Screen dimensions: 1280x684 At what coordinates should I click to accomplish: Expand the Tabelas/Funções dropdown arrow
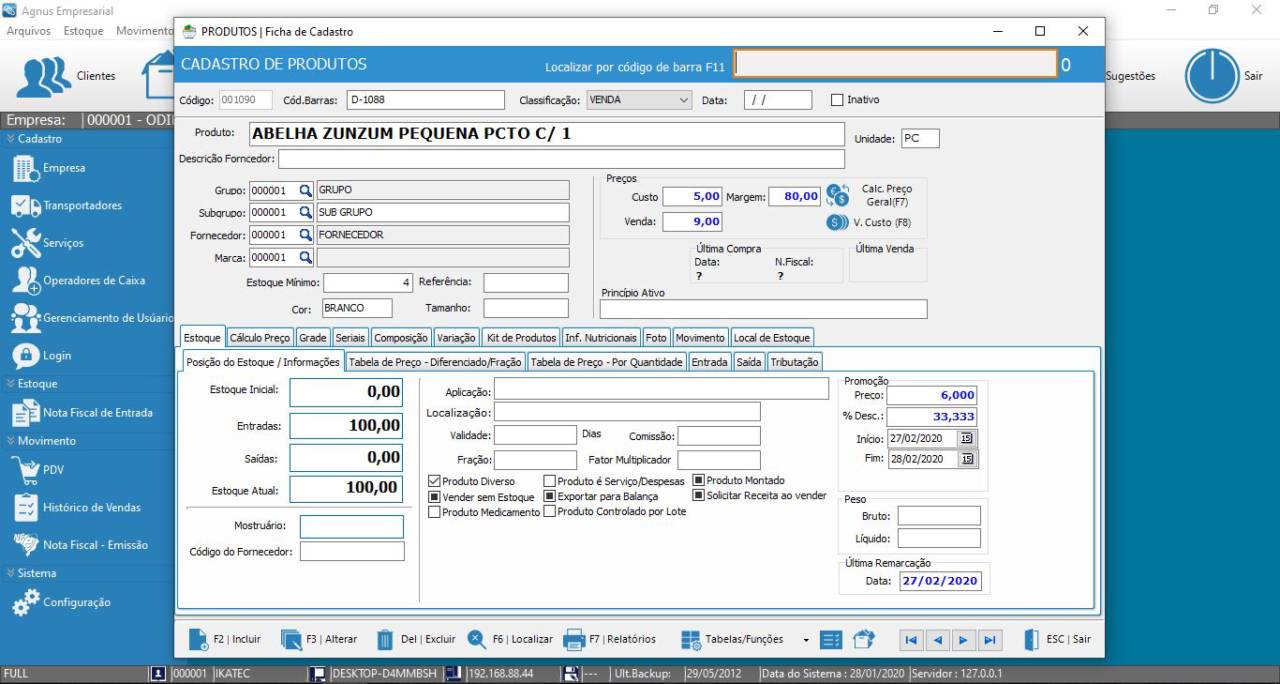pyautogui.click(x=806, y=640)
